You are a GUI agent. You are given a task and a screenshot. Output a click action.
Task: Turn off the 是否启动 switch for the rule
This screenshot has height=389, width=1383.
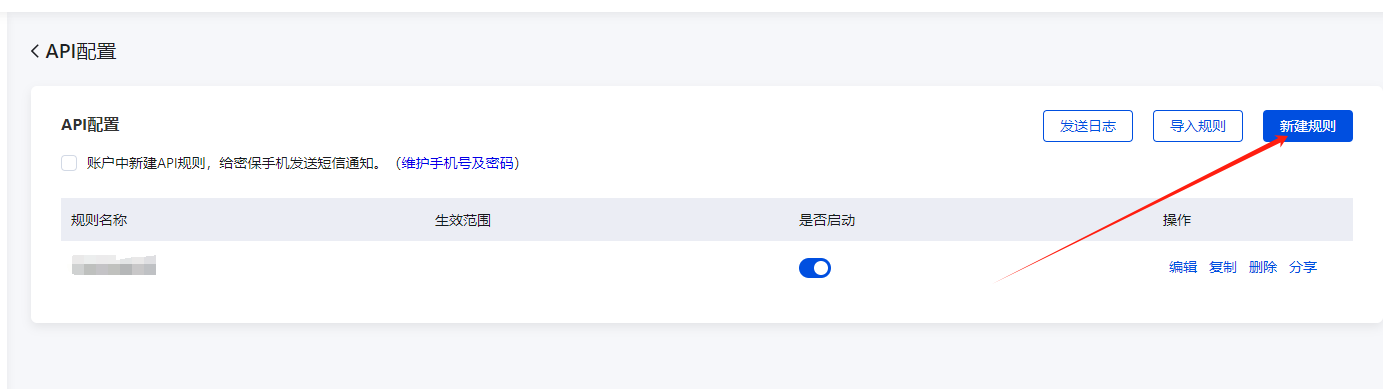pyautogui.click(x=815, y=268)
